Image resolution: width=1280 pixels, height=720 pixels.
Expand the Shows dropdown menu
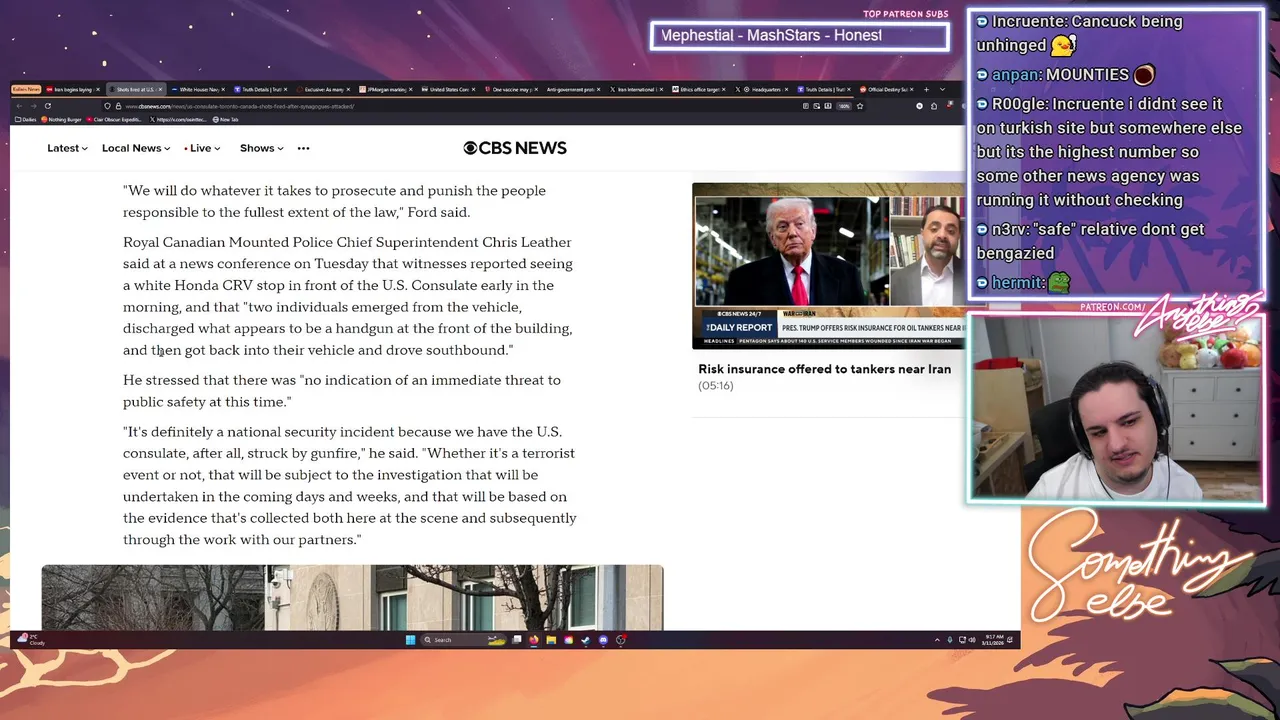(x=262, y=148)
